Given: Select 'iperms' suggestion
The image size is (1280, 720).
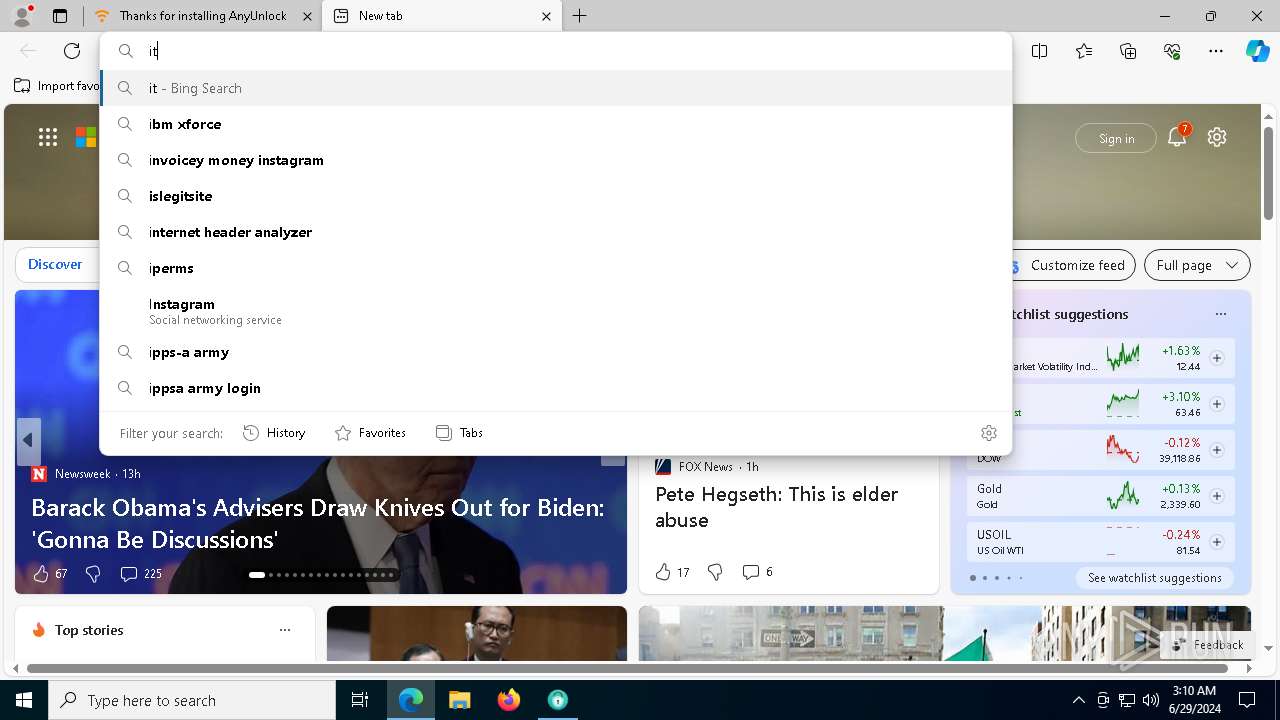Looking at the screenshot, I should [x=556, y=268].
